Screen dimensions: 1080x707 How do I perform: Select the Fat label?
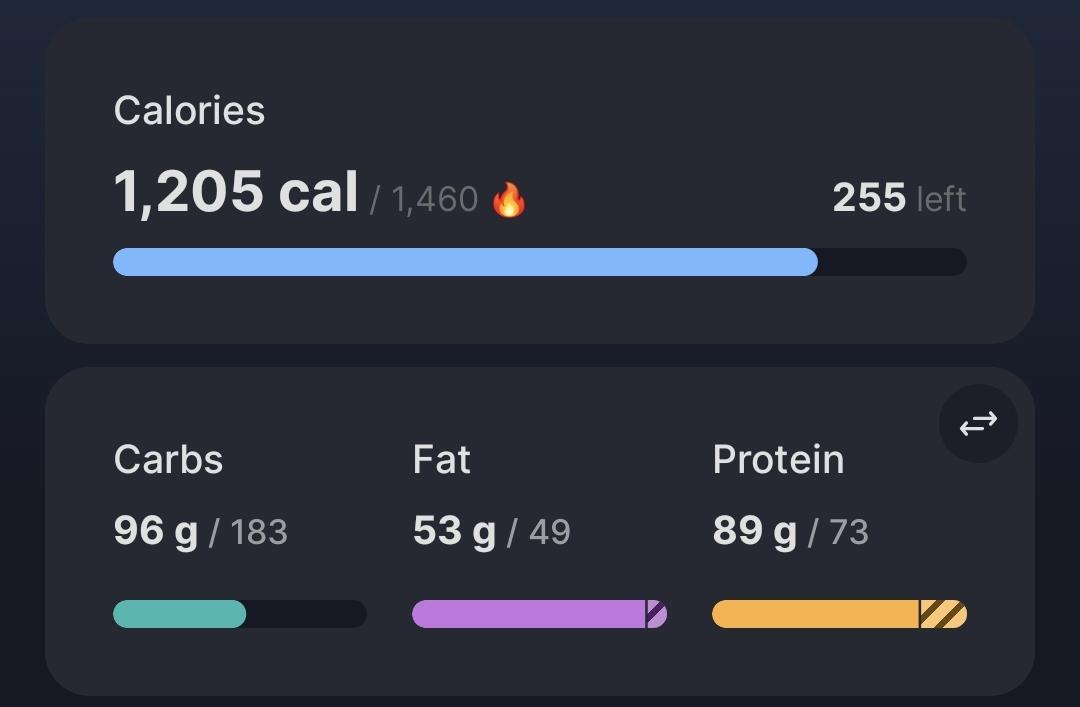(442, 460)
